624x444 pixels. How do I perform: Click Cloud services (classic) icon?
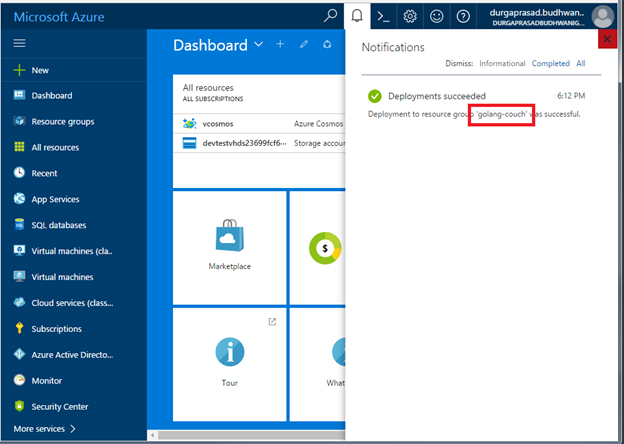pyautogui.click(x=19, y=302)
